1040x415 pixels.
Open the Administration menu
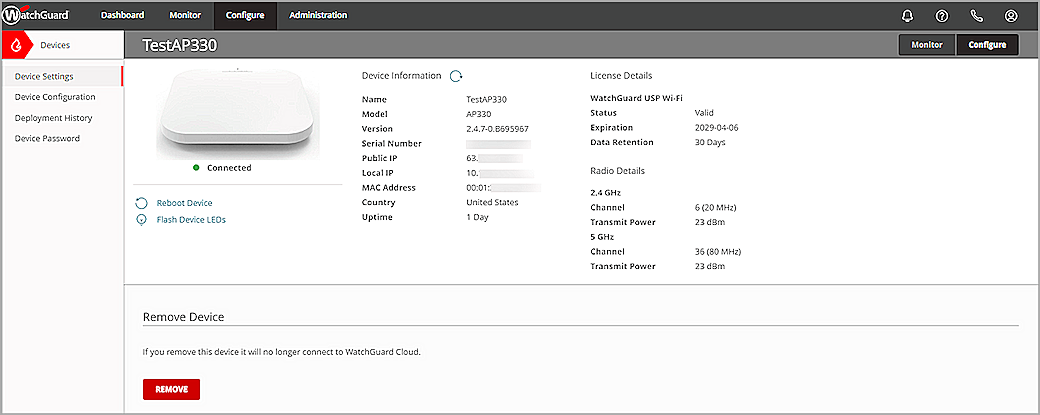(x=318, y=15)
